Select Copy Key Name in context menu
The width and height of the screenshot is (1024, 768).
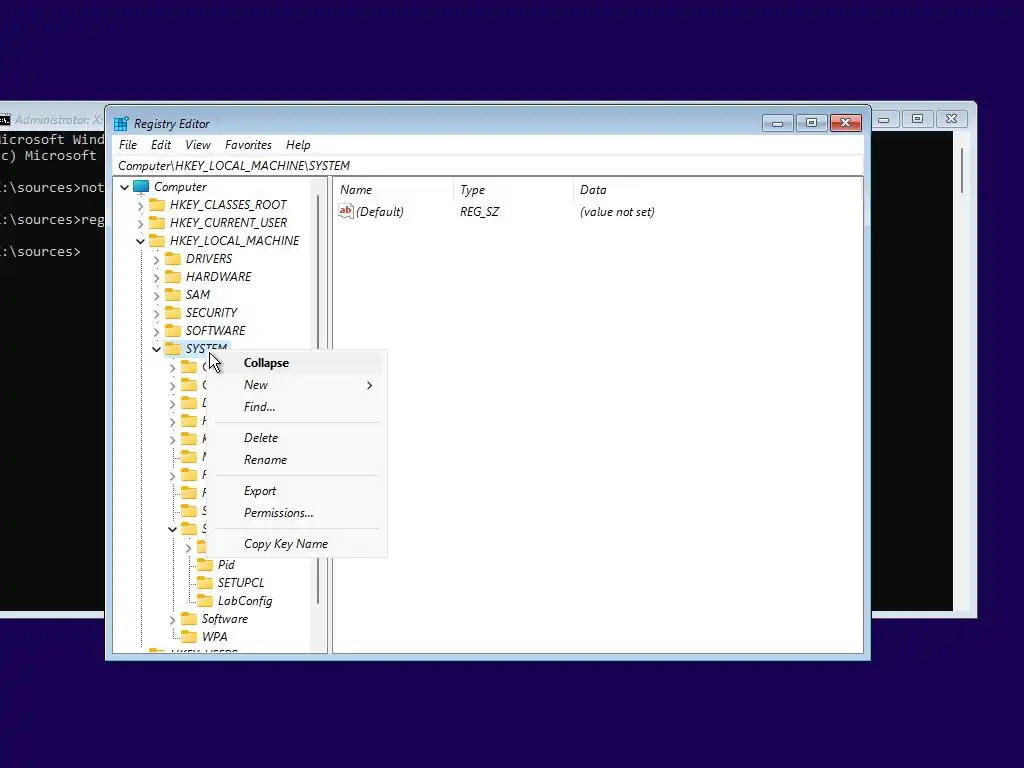pos(298,544)
